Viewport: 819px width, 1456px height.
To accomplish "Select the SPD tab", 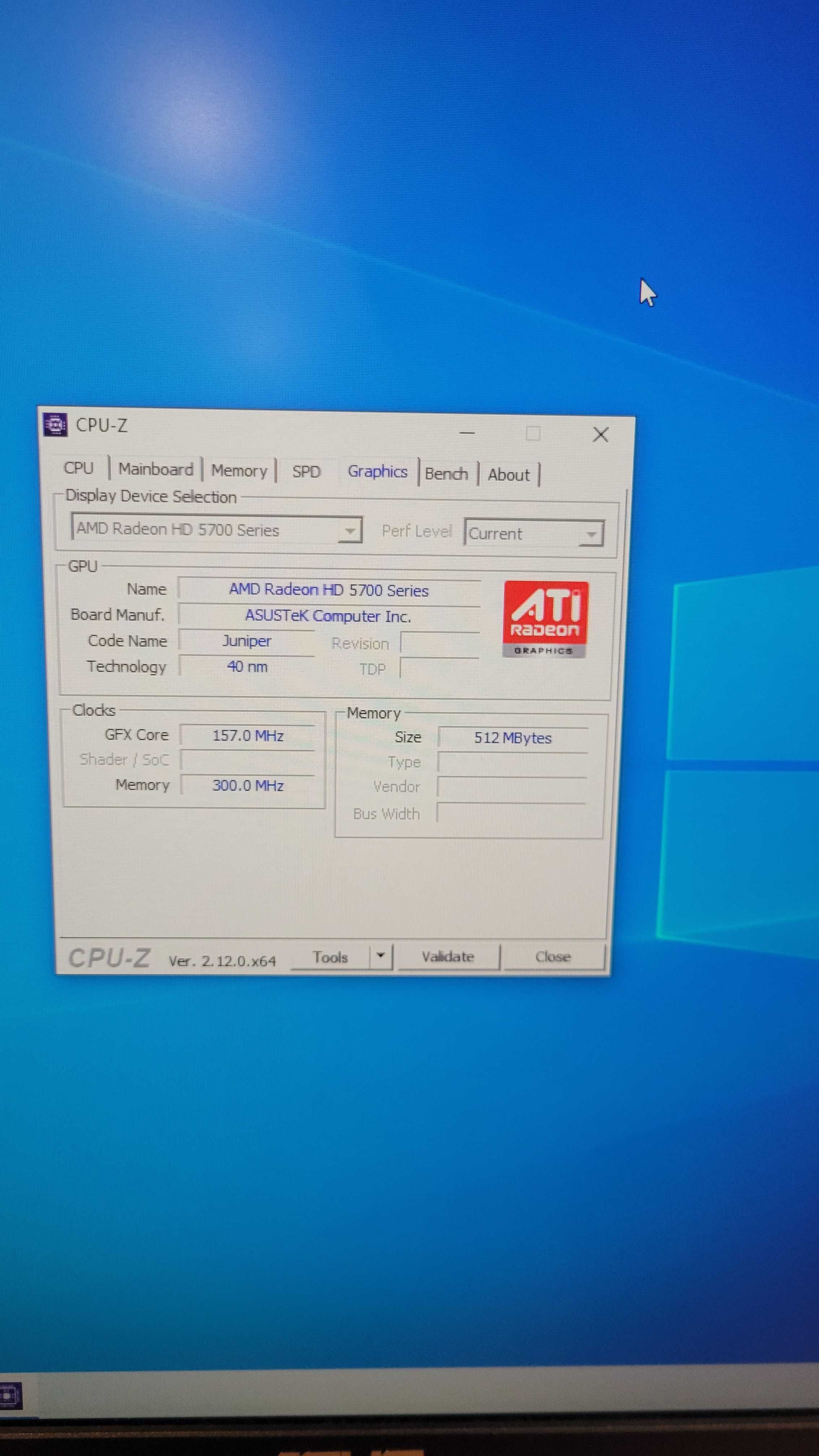I will coord(306,471).
